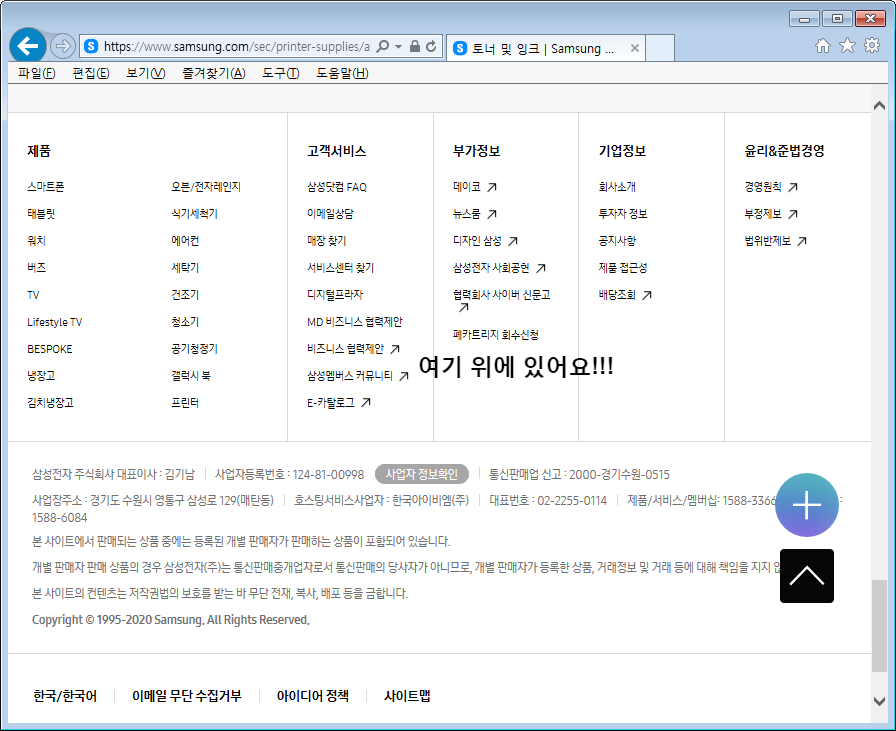Click the Home icon in browser toolbar

pos(823,46)
